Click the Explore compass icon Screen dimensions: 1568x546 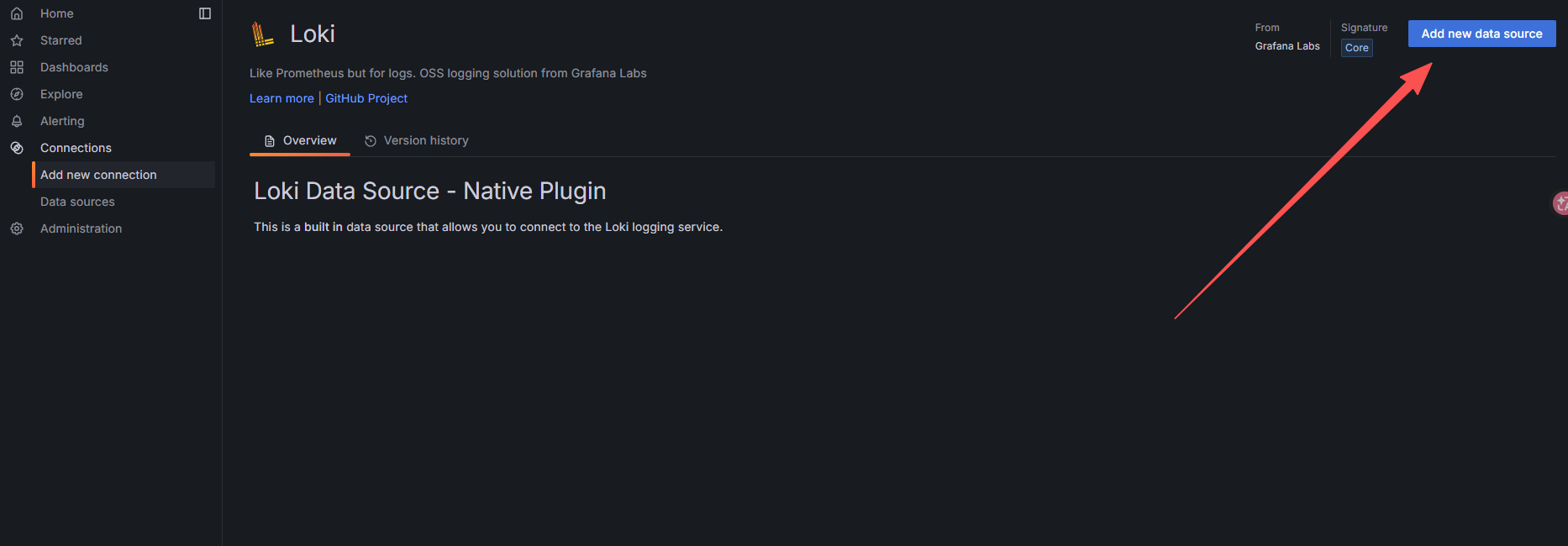[17, 94]
